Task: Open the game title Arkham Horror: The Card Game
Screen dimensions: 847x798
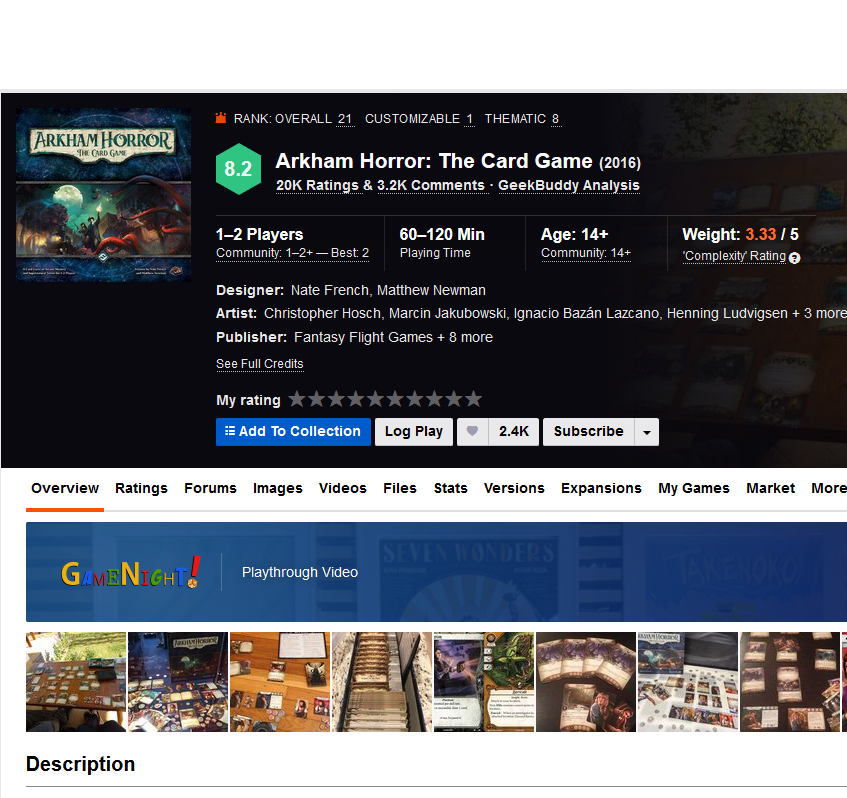Action: [434, 161]
